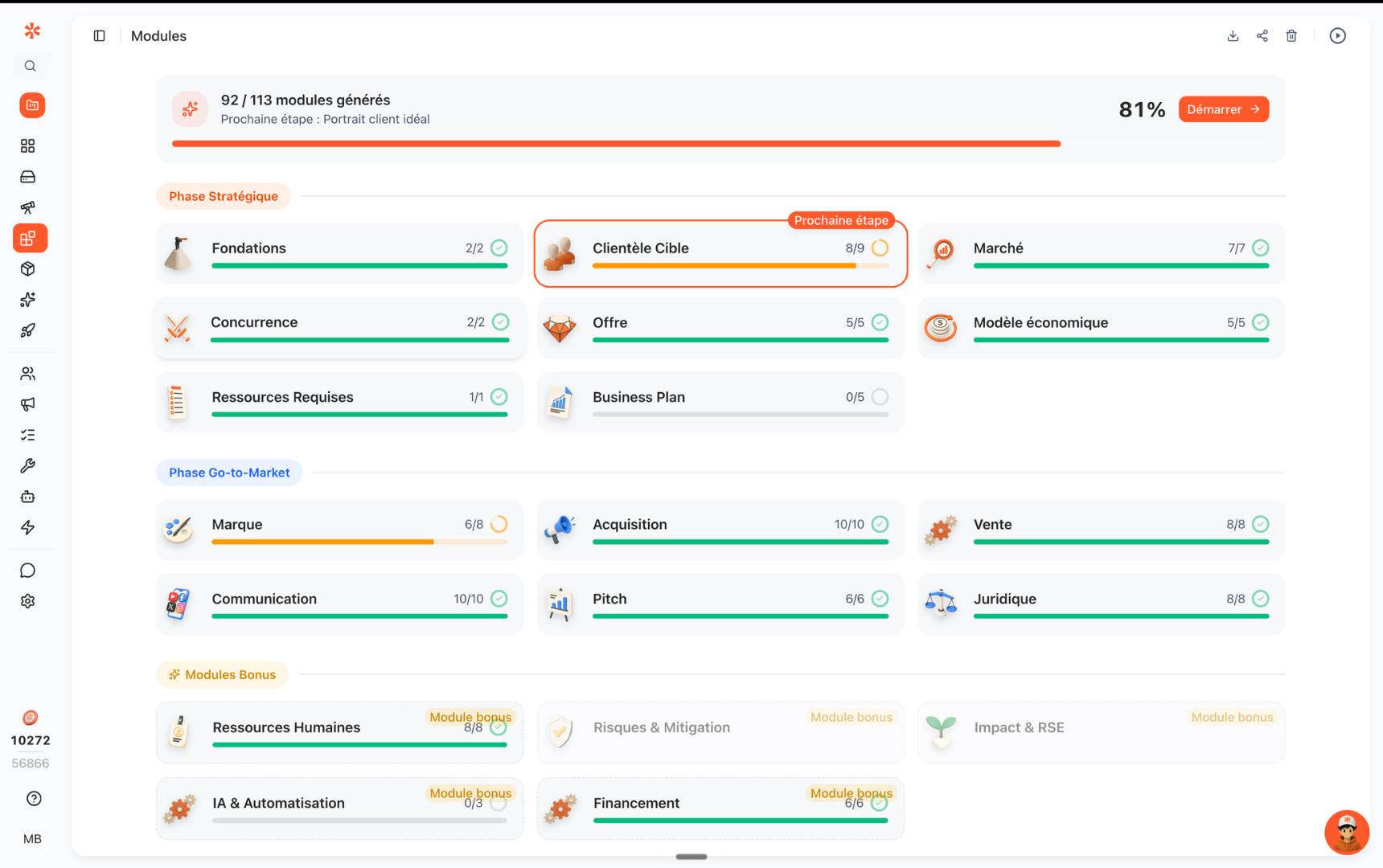Click the help question mark icon

tap(34, 799)
